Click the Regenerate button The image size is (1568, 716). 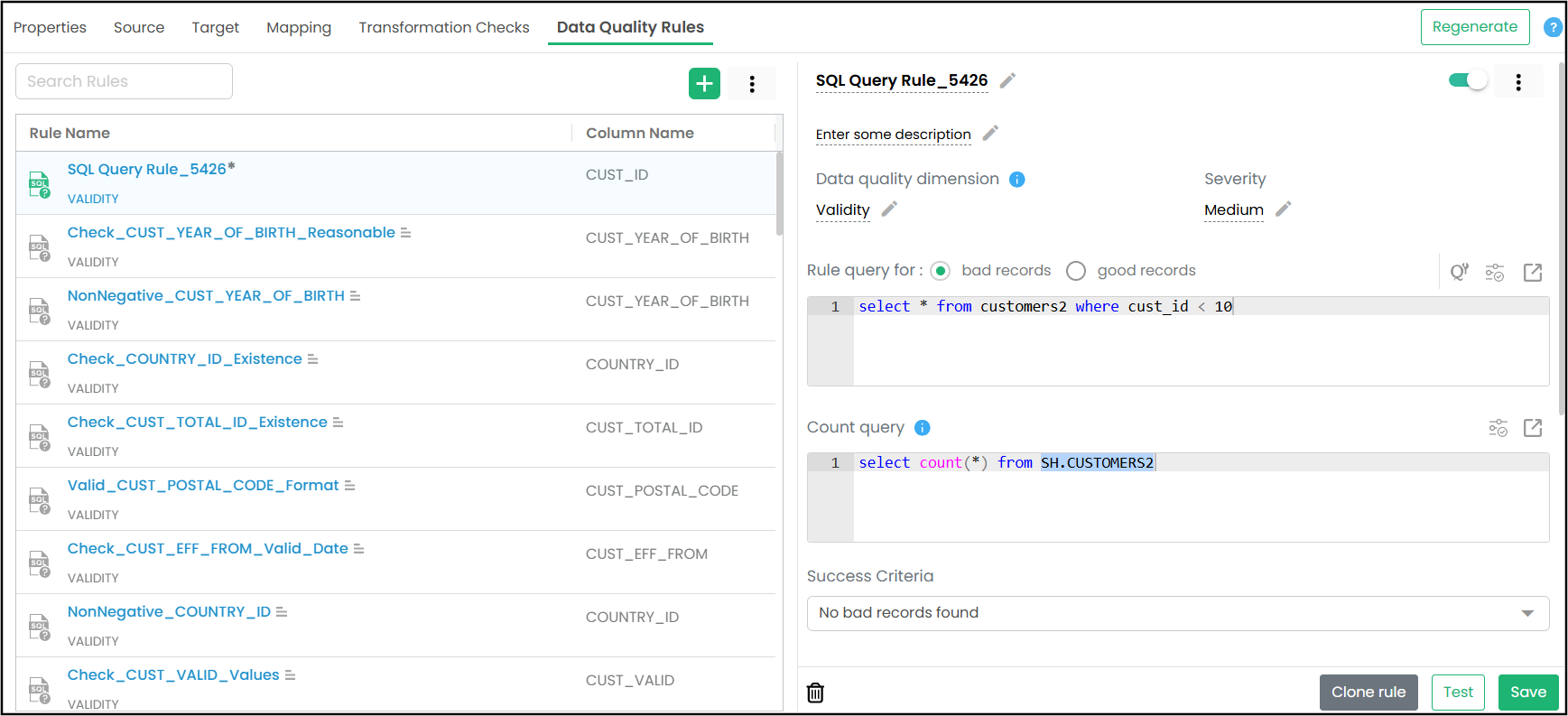[1474, 27]
